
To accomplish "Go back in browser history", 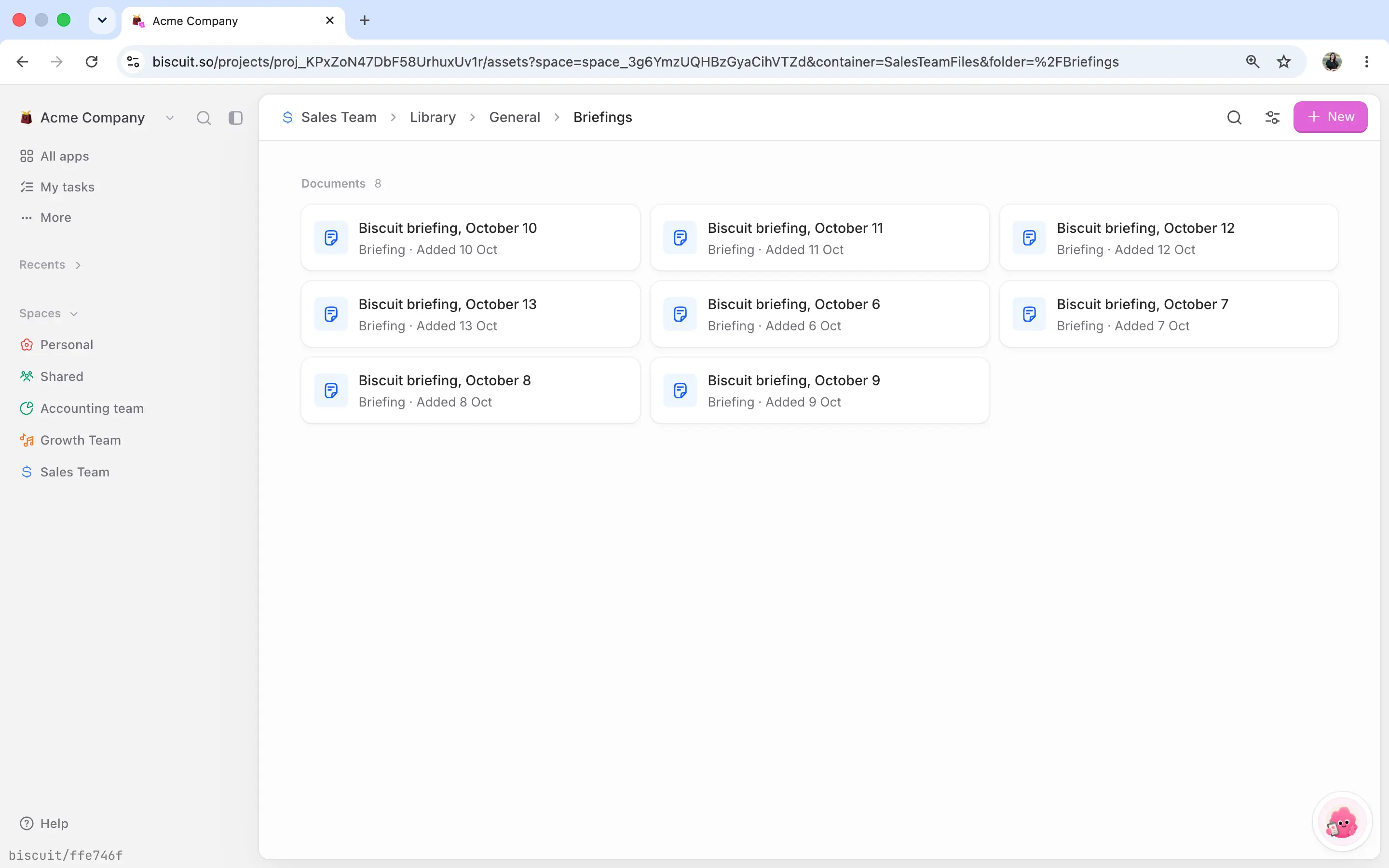I will pos(22,61).
